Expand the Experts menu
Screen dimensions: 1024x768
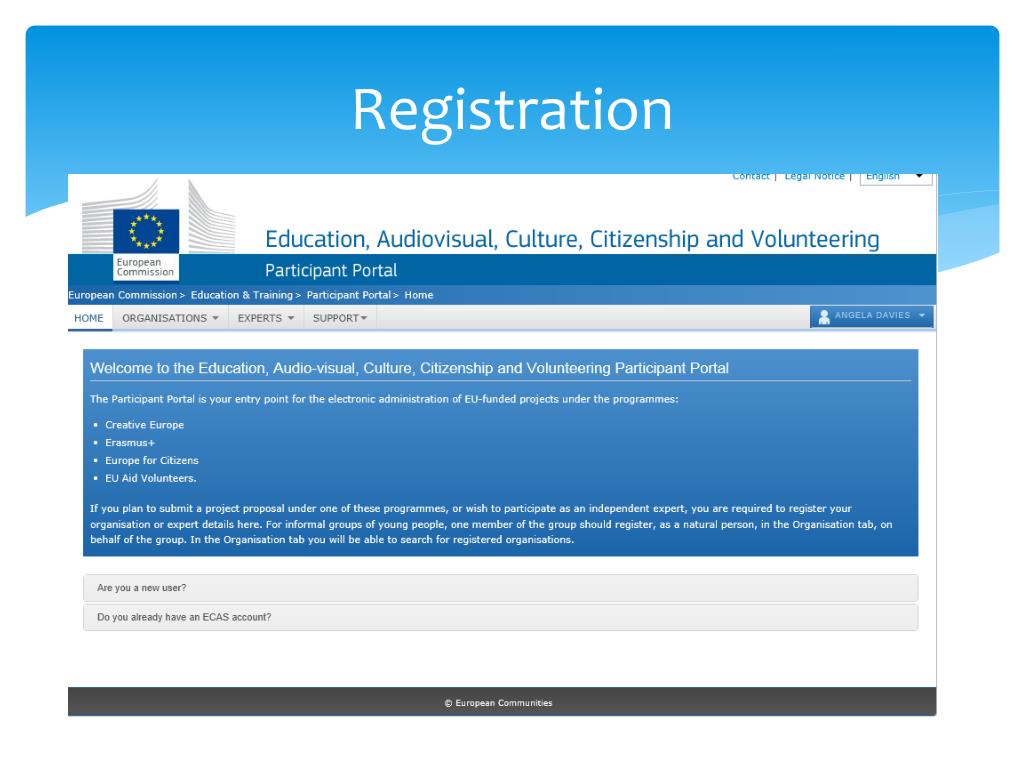(266, 318)
